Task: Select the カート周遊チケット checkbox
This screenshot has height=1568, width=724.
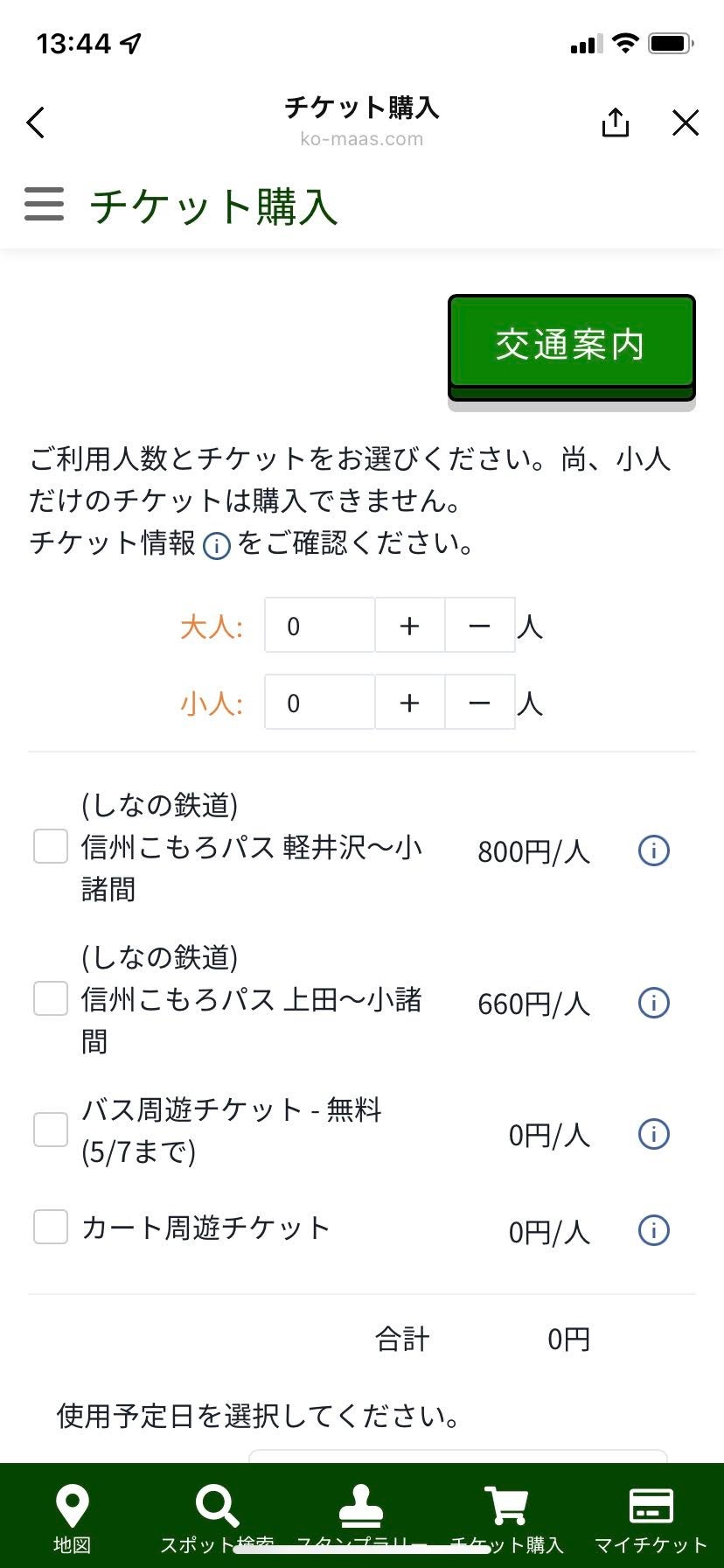Action: click(x=51, y=1227)
